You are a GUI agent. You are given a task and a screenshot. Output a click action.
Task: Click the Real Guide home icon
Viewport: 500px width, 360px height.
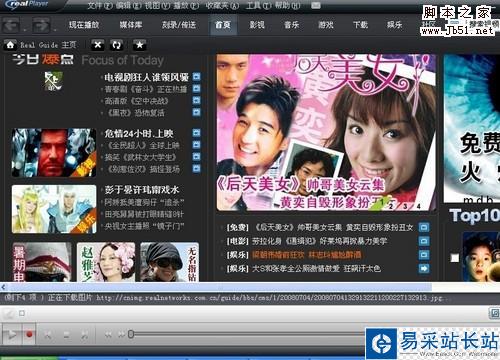pos(10,45)
